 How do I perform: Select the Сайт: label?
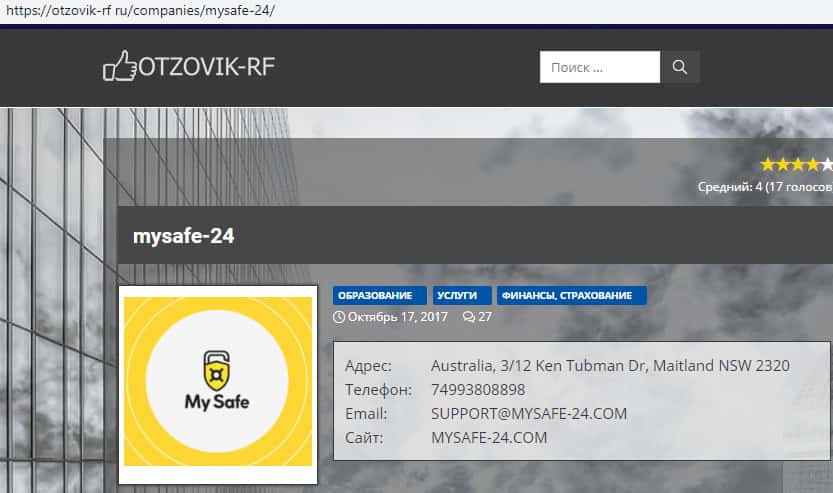[364, 438]
